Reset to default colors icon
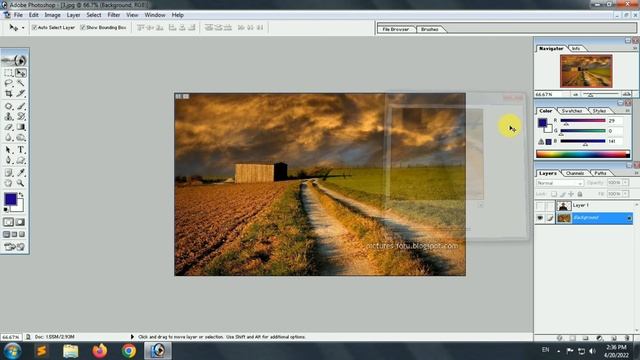 6,210
